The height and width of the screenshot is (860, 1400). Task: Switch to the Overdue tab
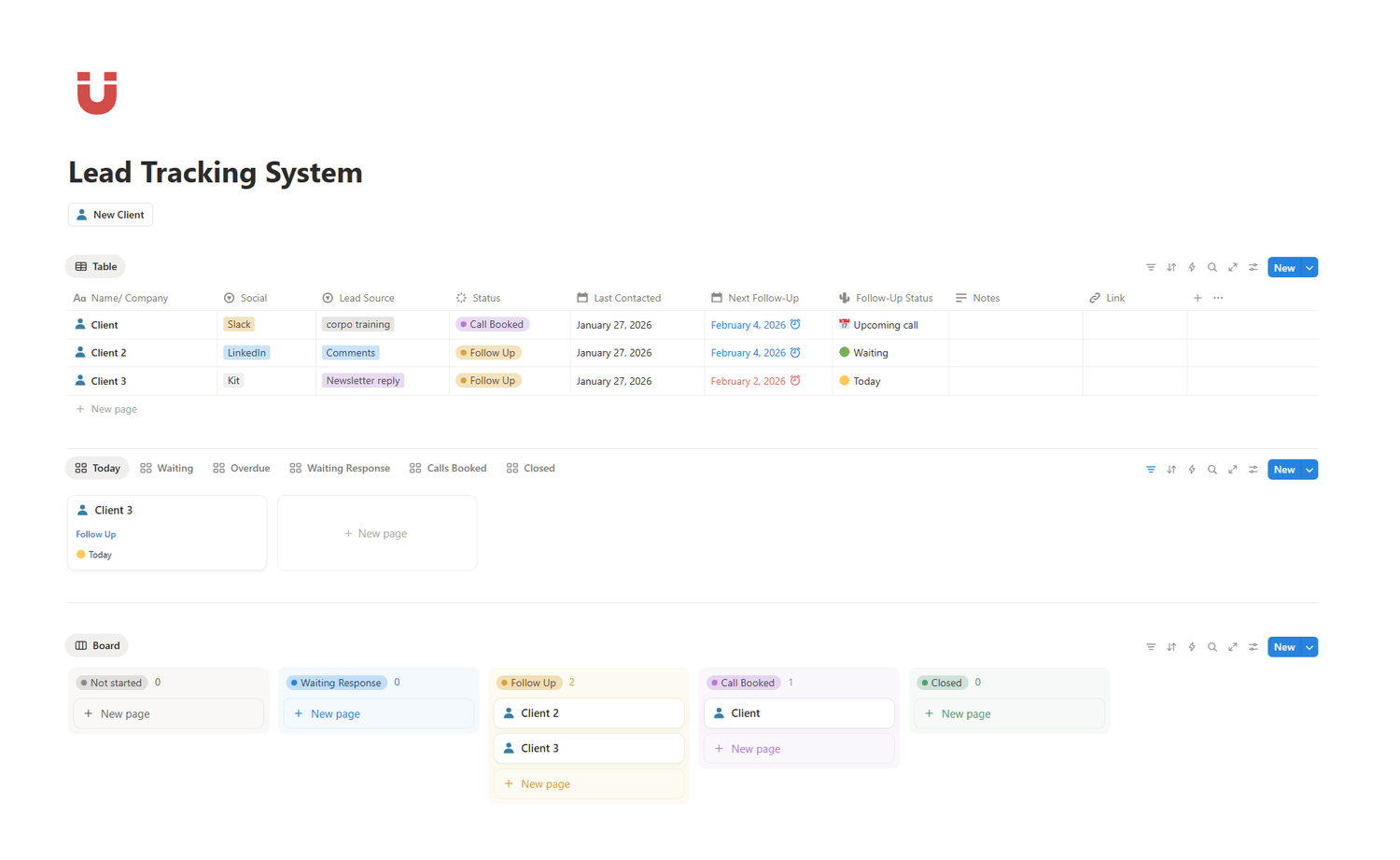[241, 468]
